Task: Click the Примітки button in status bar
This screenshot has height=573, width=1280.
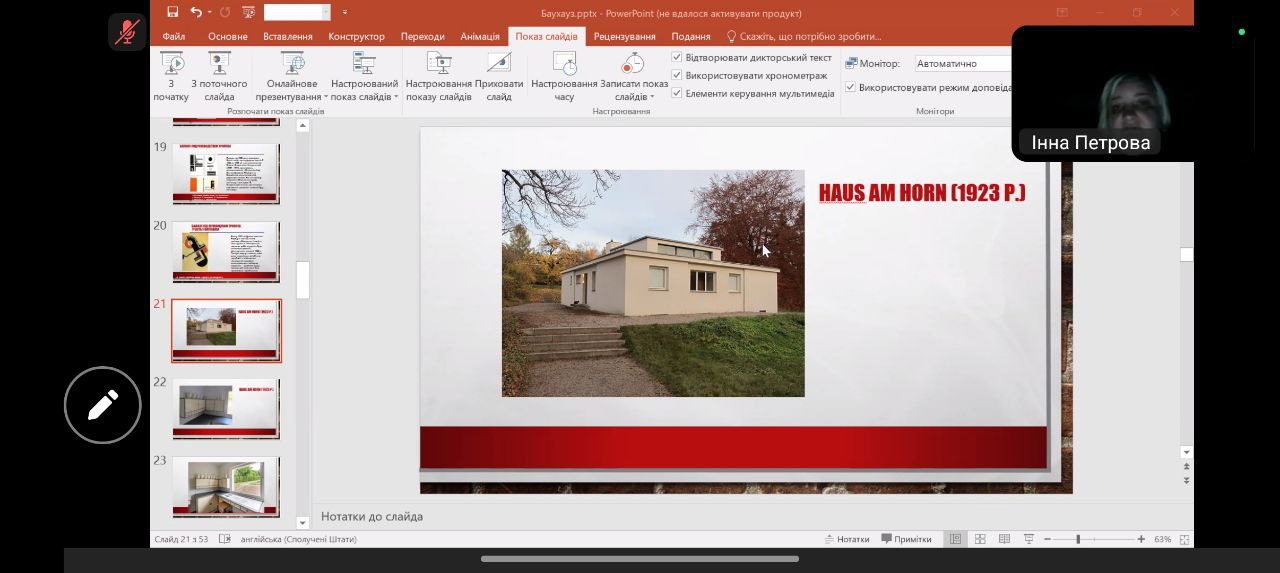Action: click(x=906, y=539)
